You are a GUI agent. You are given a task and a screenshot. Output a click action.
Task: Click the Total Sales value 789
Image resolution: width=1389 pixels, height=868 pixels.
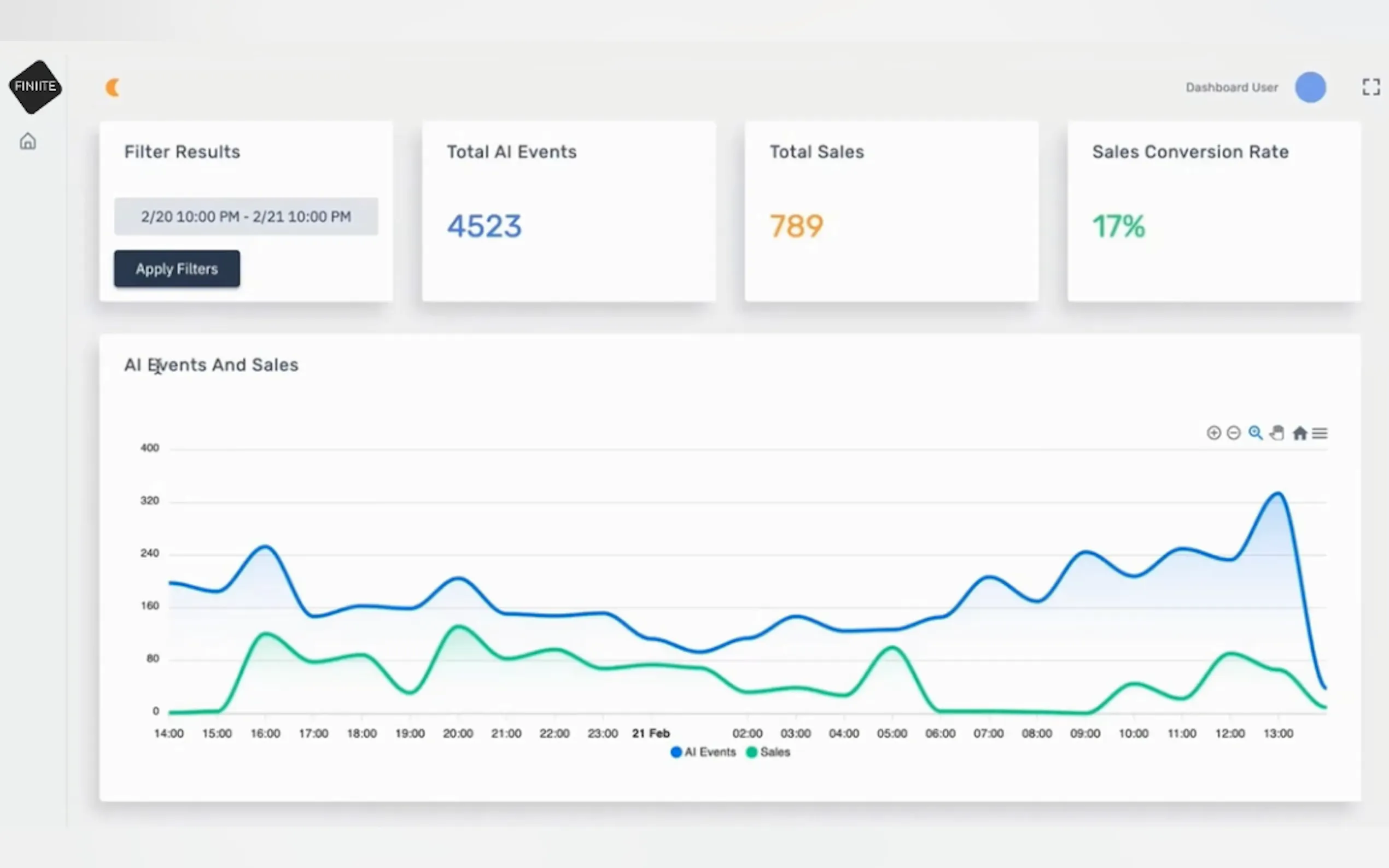tap(796, 226)
